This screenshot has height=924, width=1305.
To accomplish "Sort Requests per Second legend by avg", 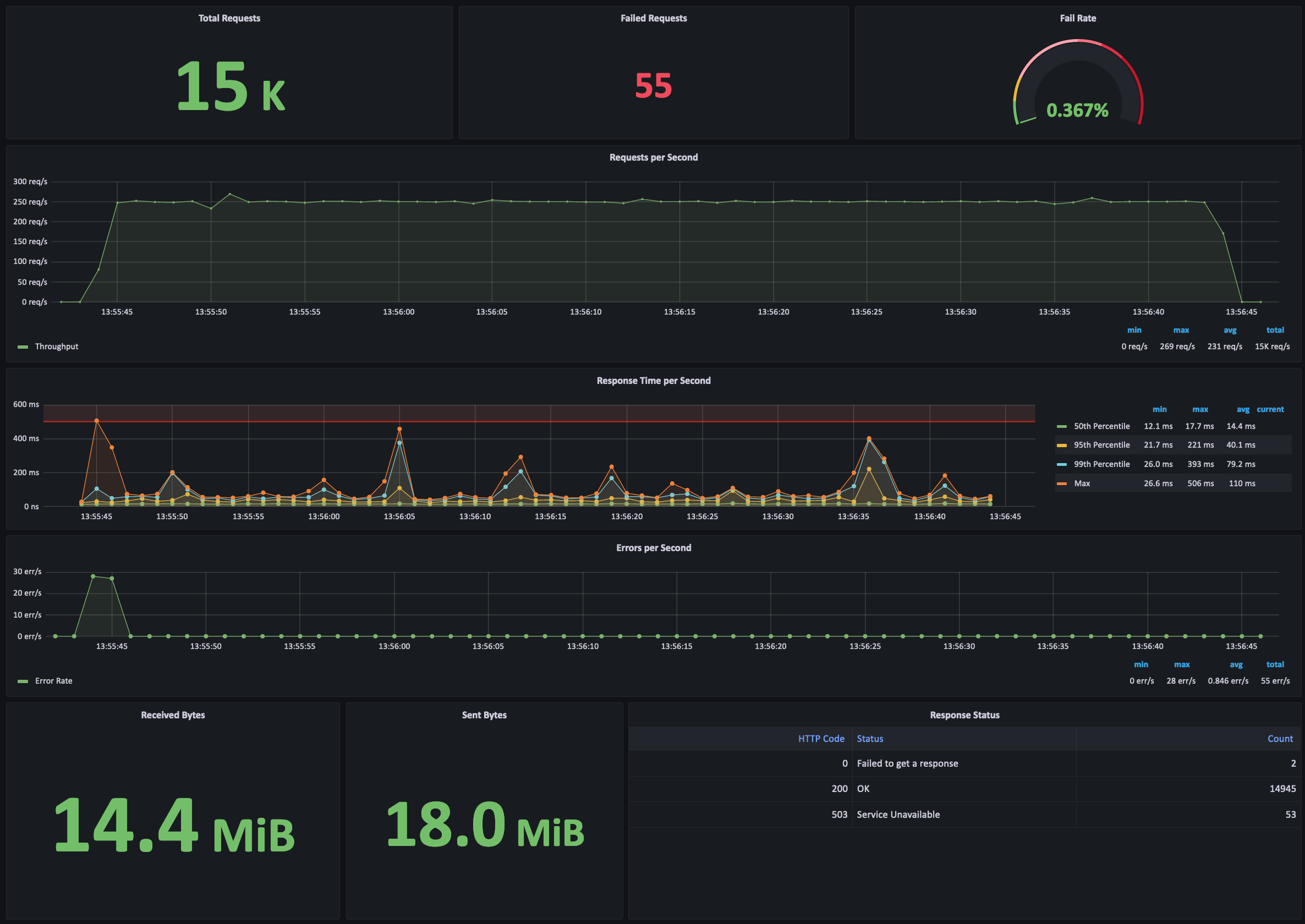I will tap(1230, 330).
